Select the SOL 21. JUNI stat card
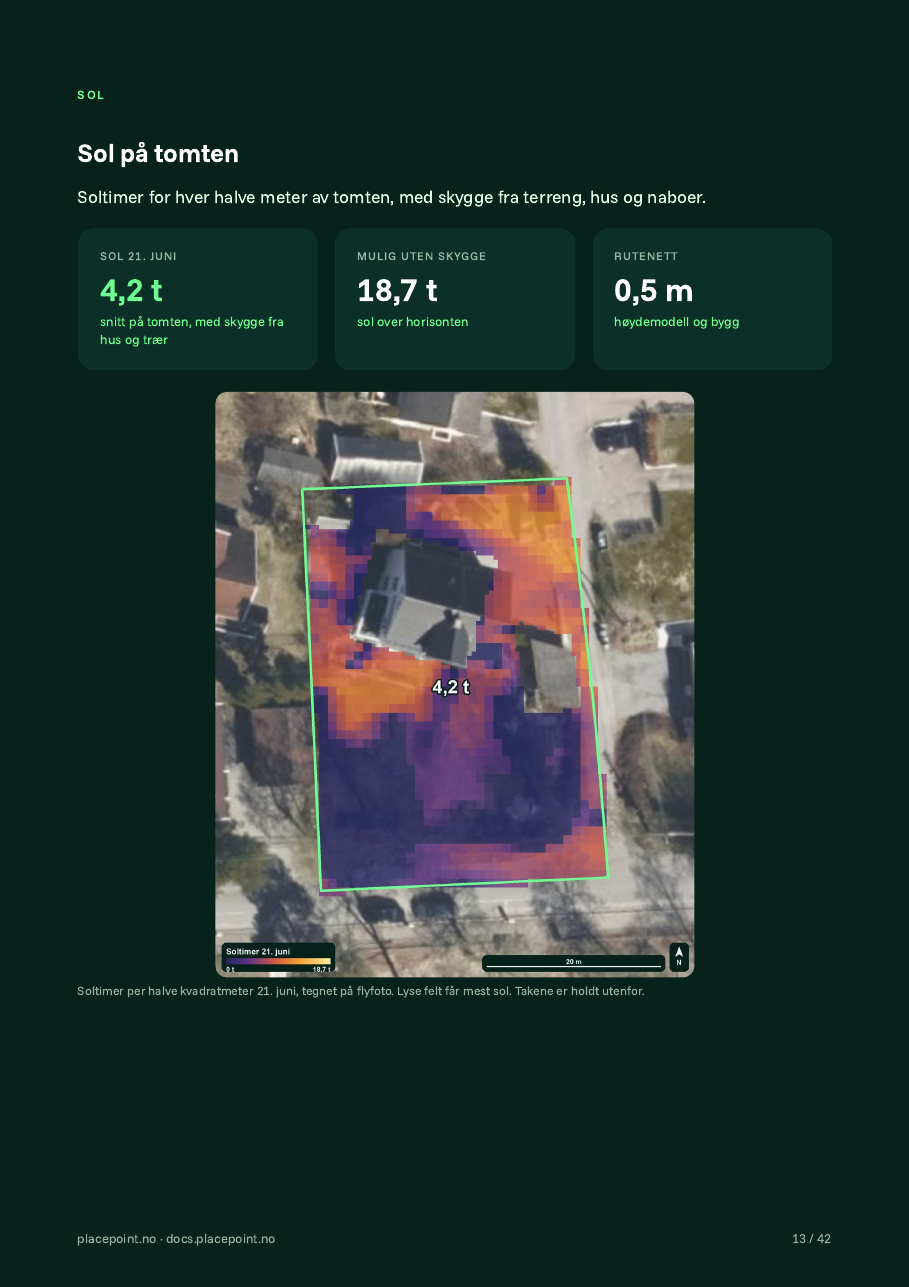This screenshot has height=1287, width=909. coord(197,299)
